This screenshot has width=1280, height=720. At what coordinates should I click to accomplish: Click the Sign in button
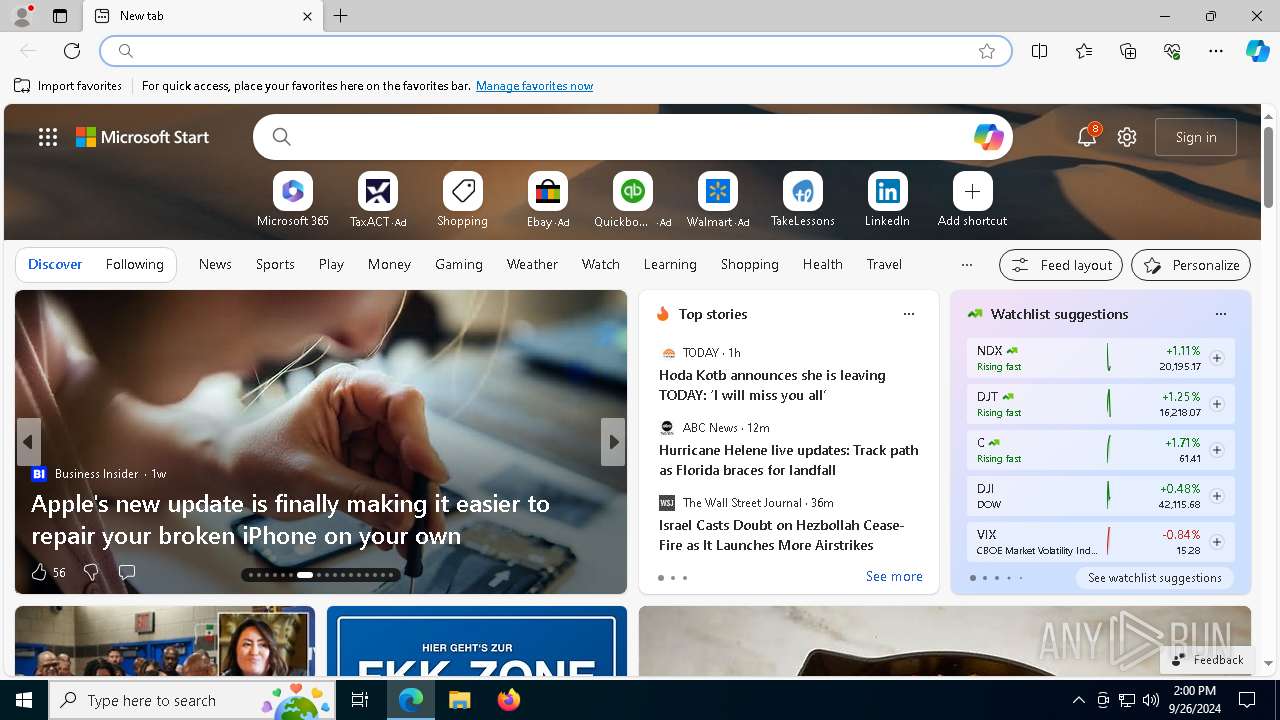point(1196,137)
